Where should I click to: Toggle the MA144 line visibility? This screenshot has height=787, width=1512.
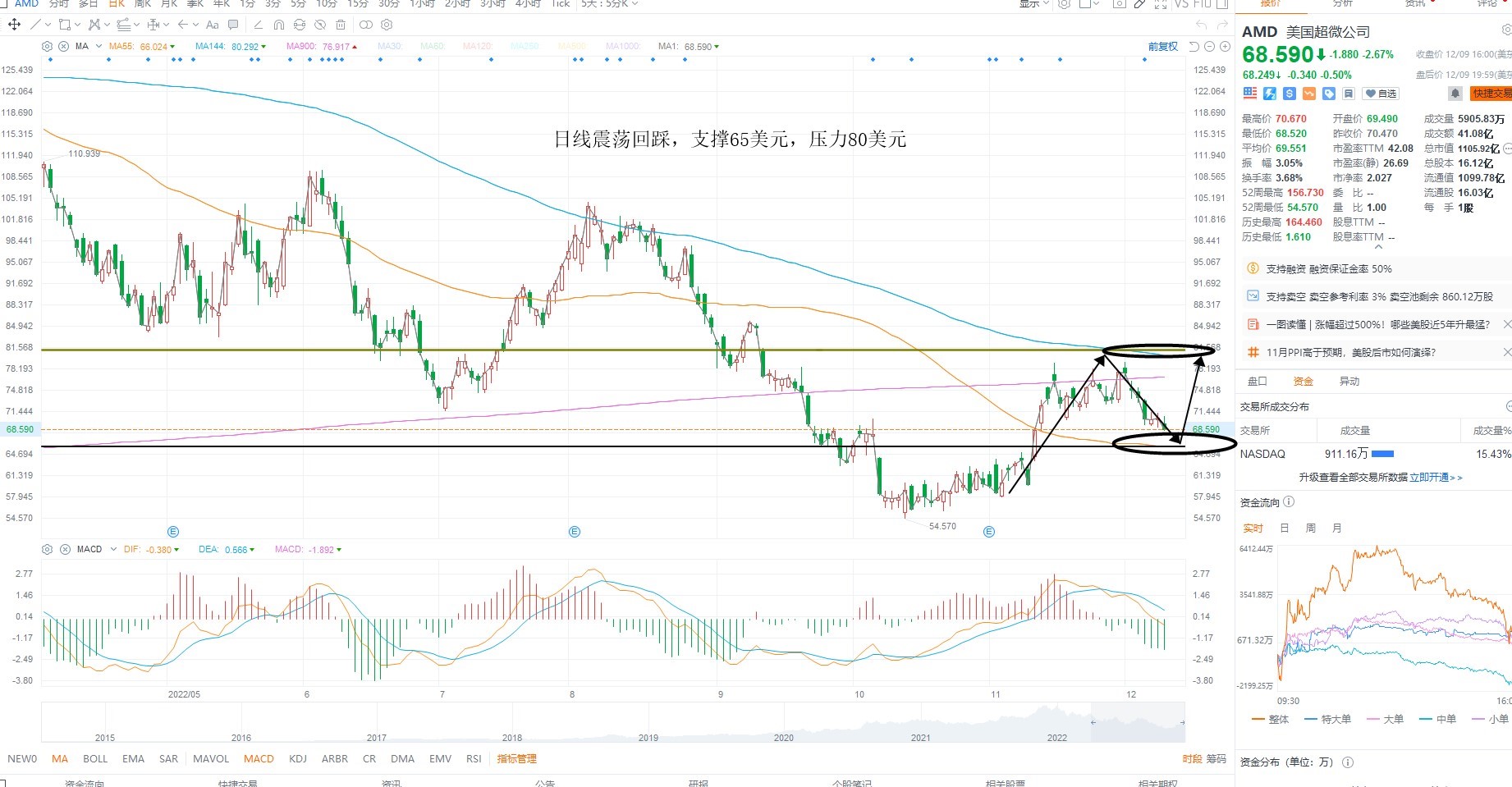231,46
